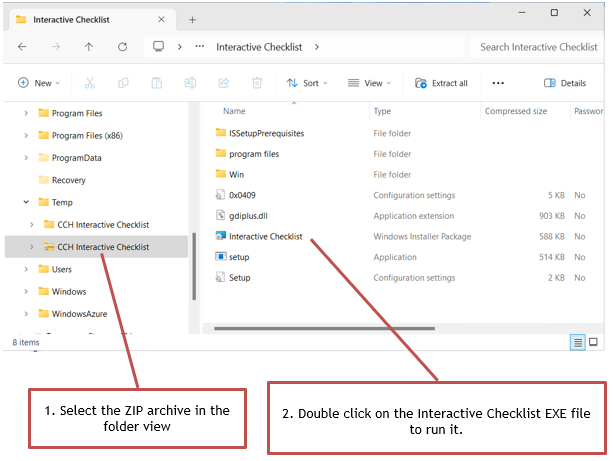Switch to large thumbnails view icon
Viewport: 613px width, 461px height.
tap(593, 342)
